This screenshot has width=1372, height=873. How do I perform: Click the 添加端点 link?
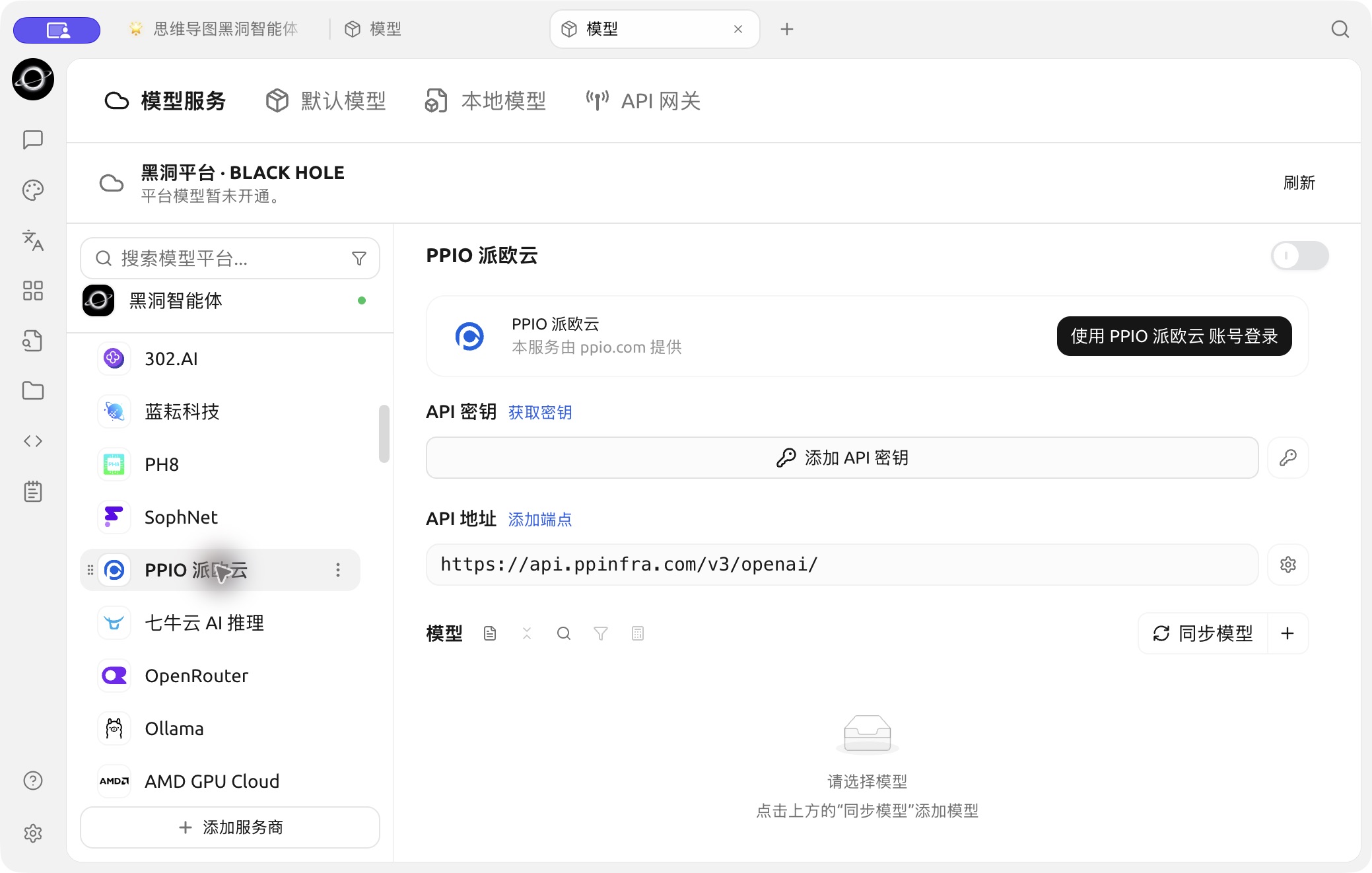(540, 520)
